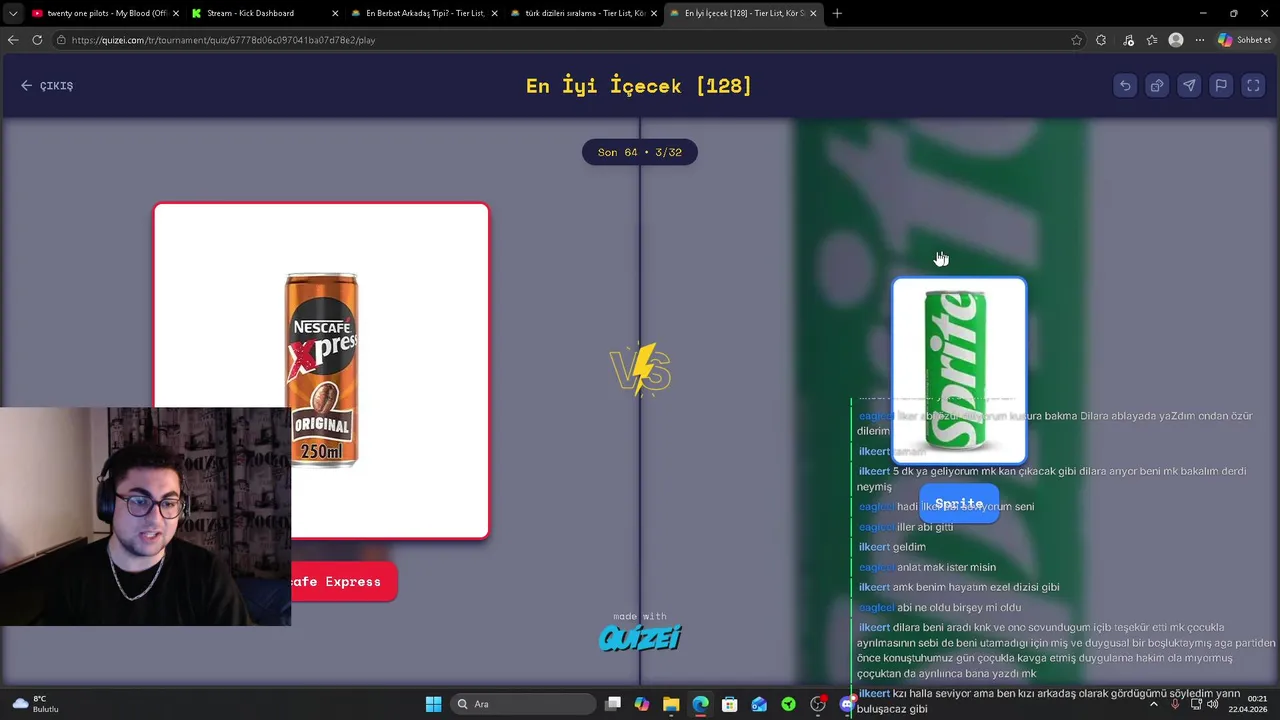Click the ÇIKIŞ exit back link

pyautogui.click(x=47, y=86)
